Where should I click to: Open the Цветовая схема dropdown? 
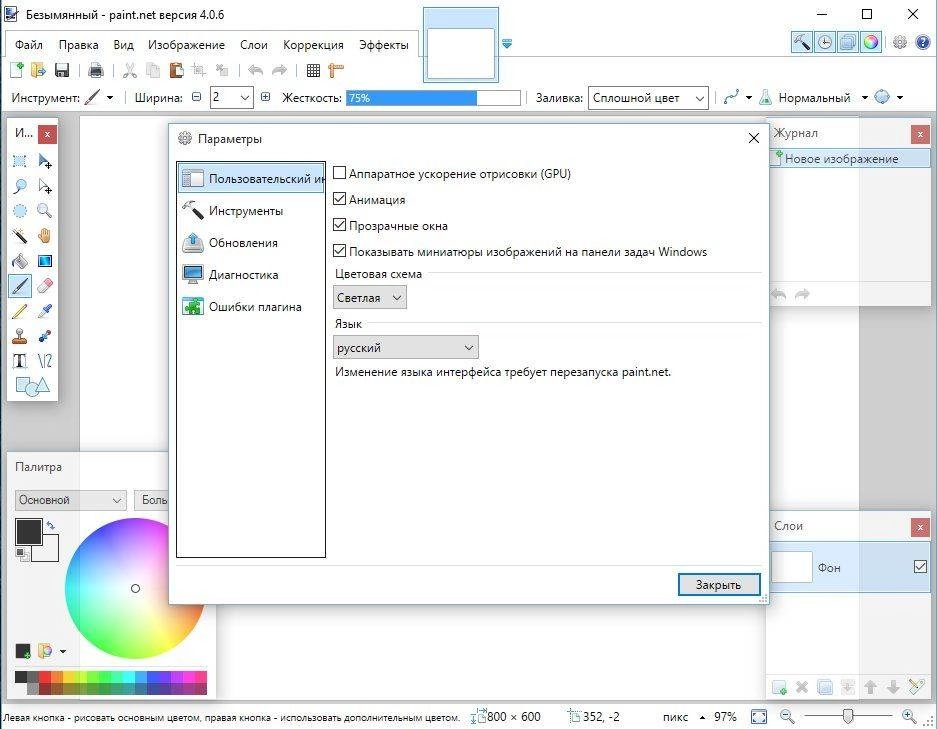[x=370, y=298]
